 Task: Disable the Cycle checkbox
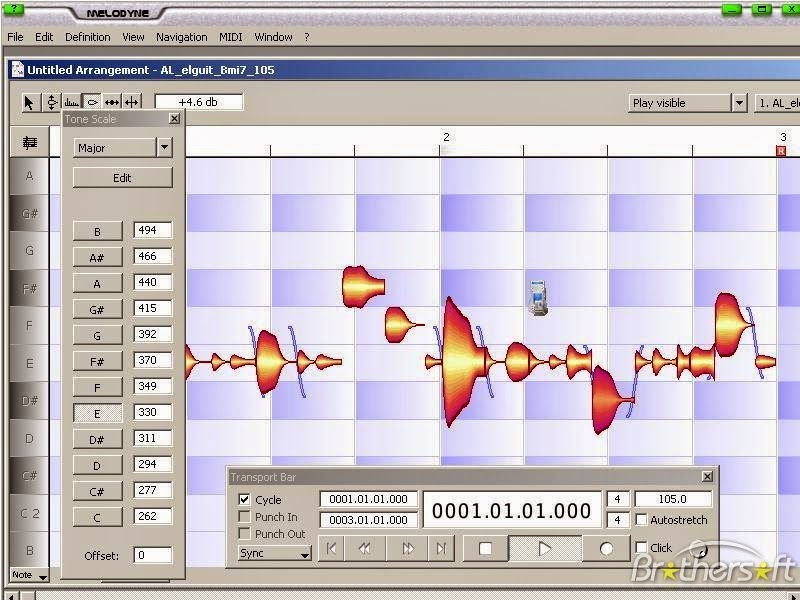[x=244, y=499]
